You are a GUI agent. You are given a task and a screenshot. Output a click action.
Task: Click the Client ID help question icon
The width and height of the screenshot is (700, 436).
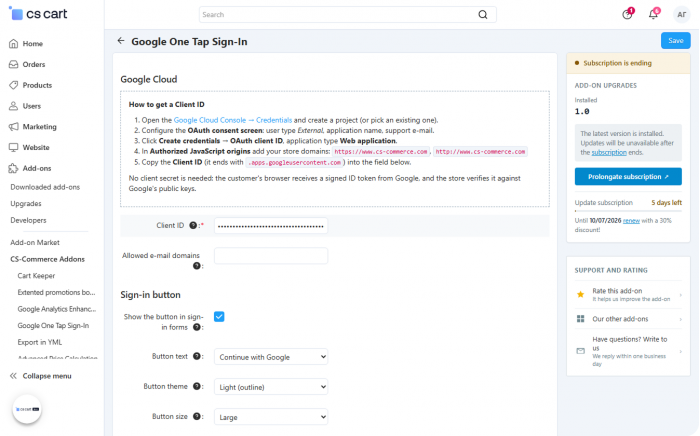click(x=193, y=225)
